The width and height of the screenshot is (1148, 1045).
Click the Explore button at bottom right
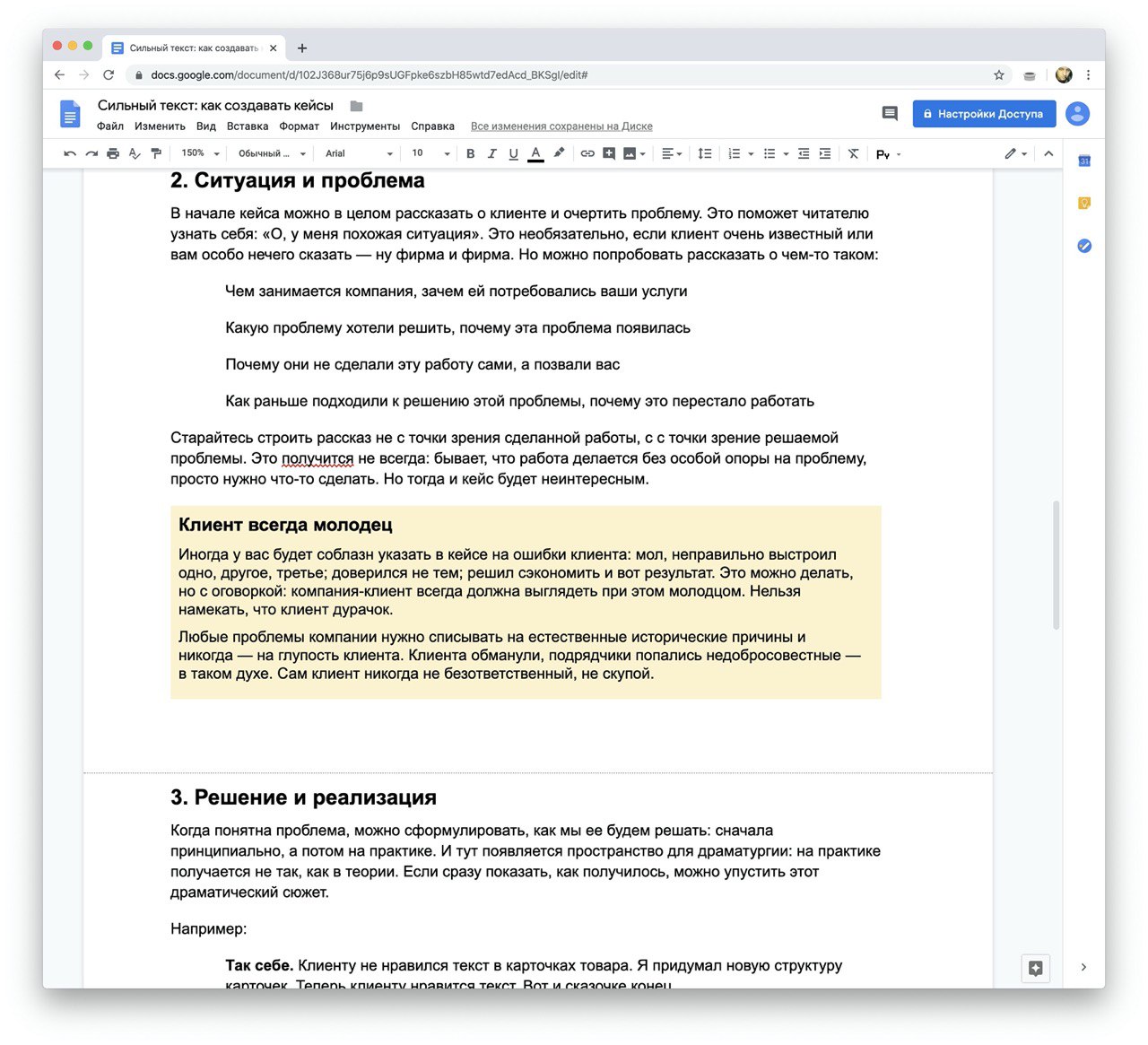tap(1036, 968)
